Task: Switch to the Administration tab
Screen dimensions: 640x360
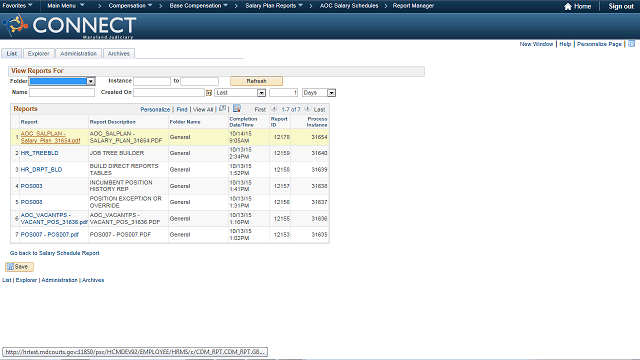Action: click(78, 53)
